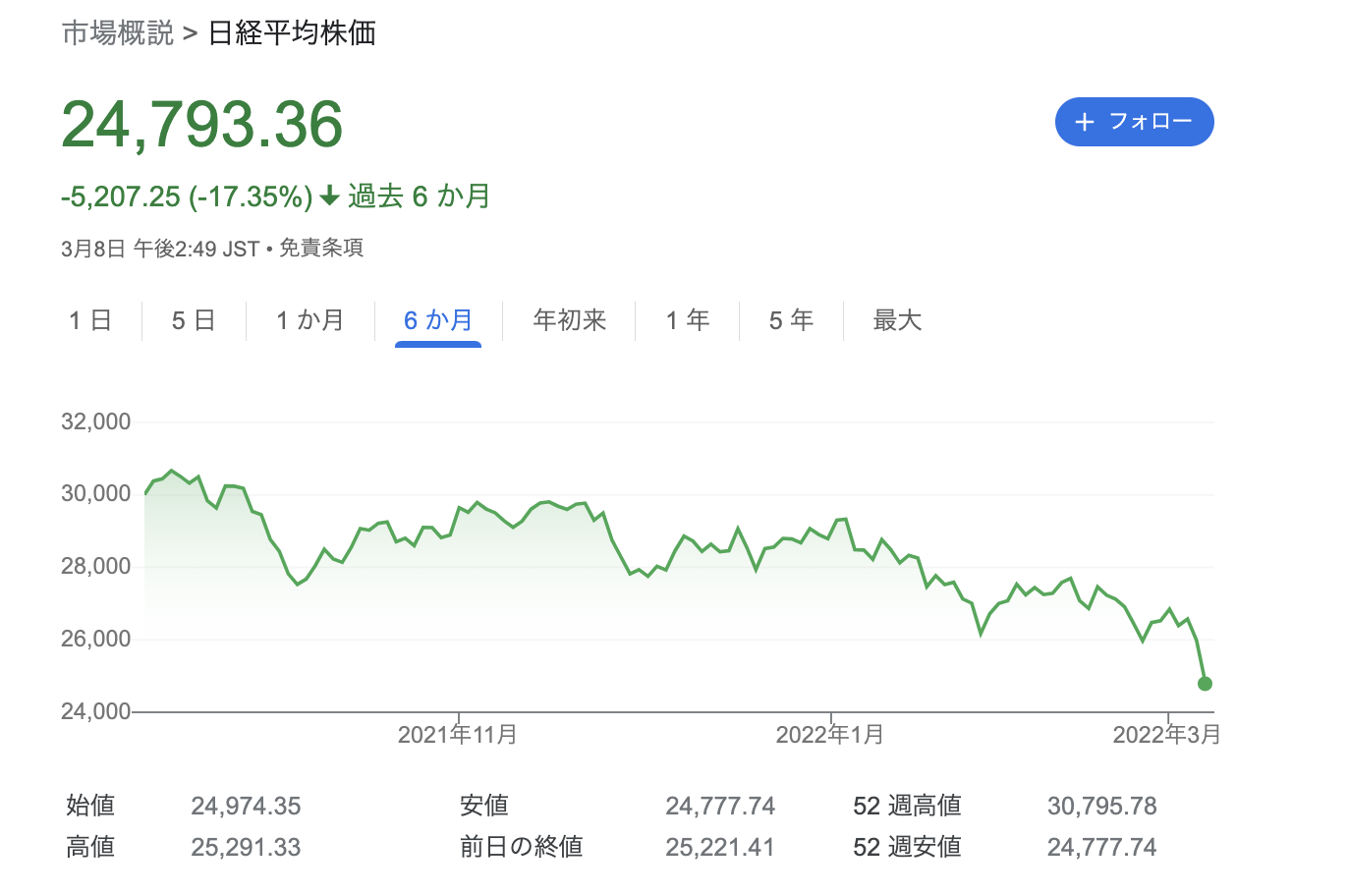Switch to the 最大 range tab
This screenshot has width=1348, height=896.
pos(897,320)
